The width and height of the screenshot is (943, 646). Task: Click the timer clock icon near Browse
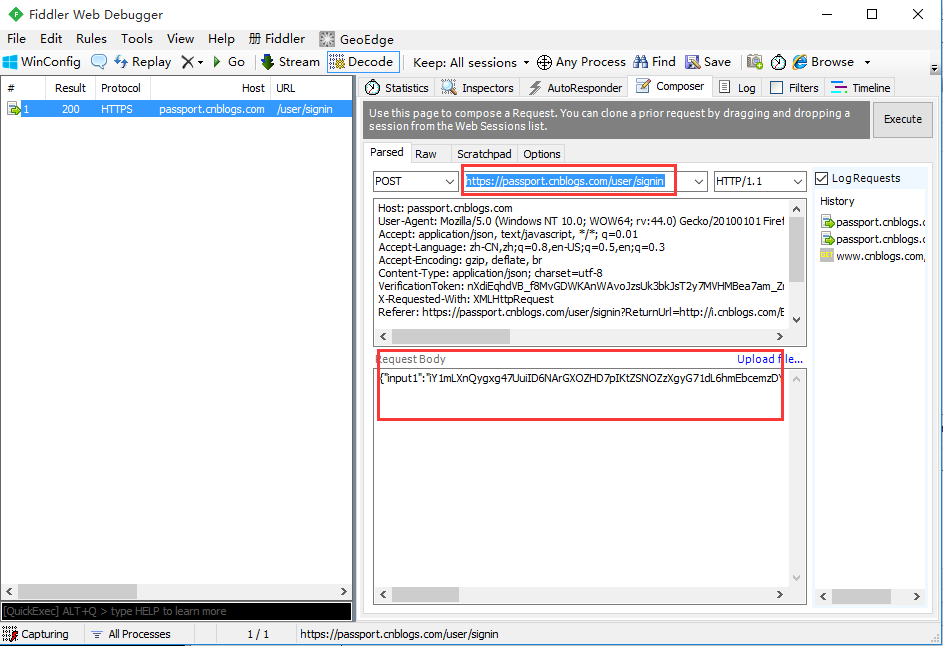[778, 61]
